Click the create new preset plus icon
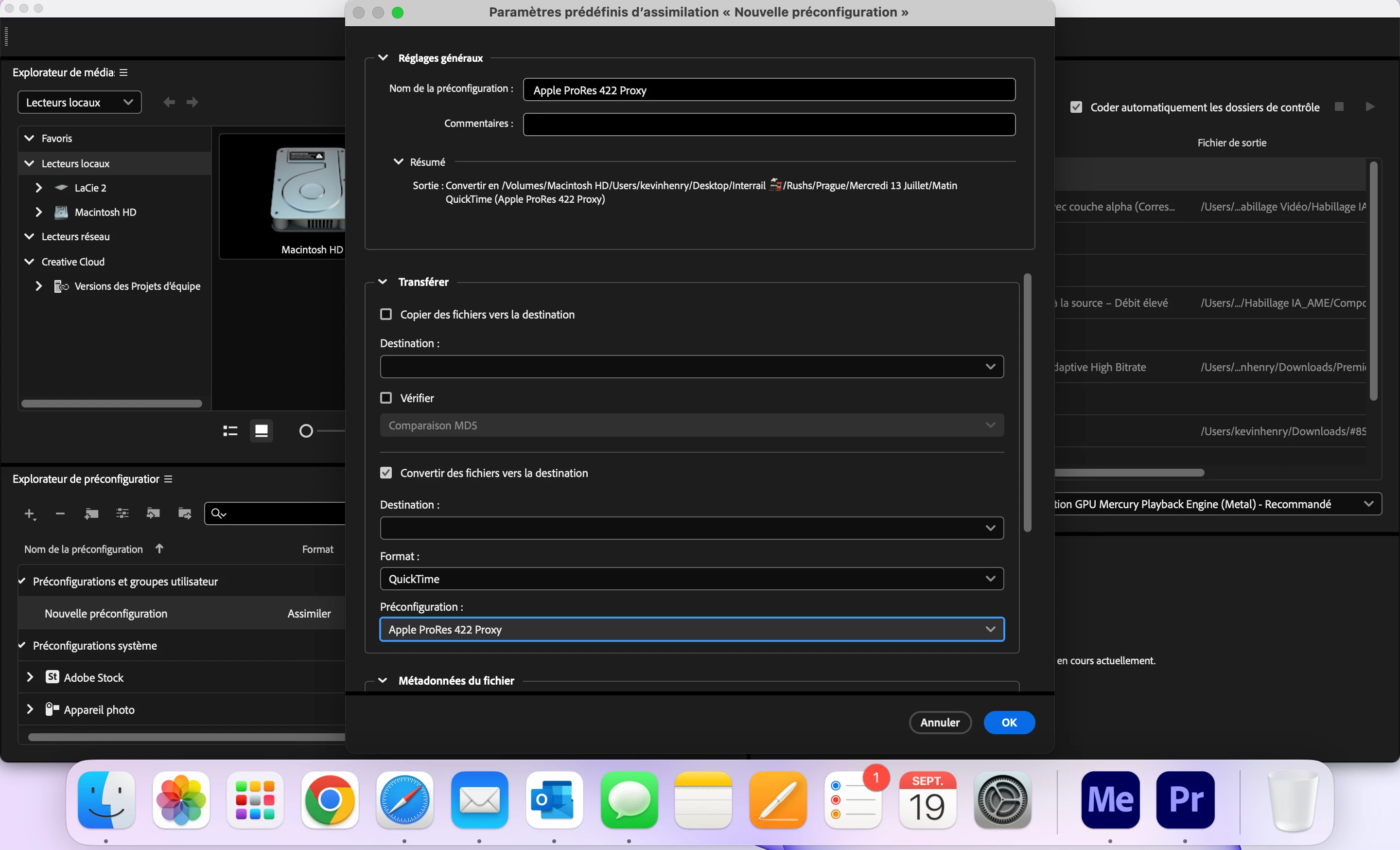This screenshot has width=1400, height=850. click(30, 514)
